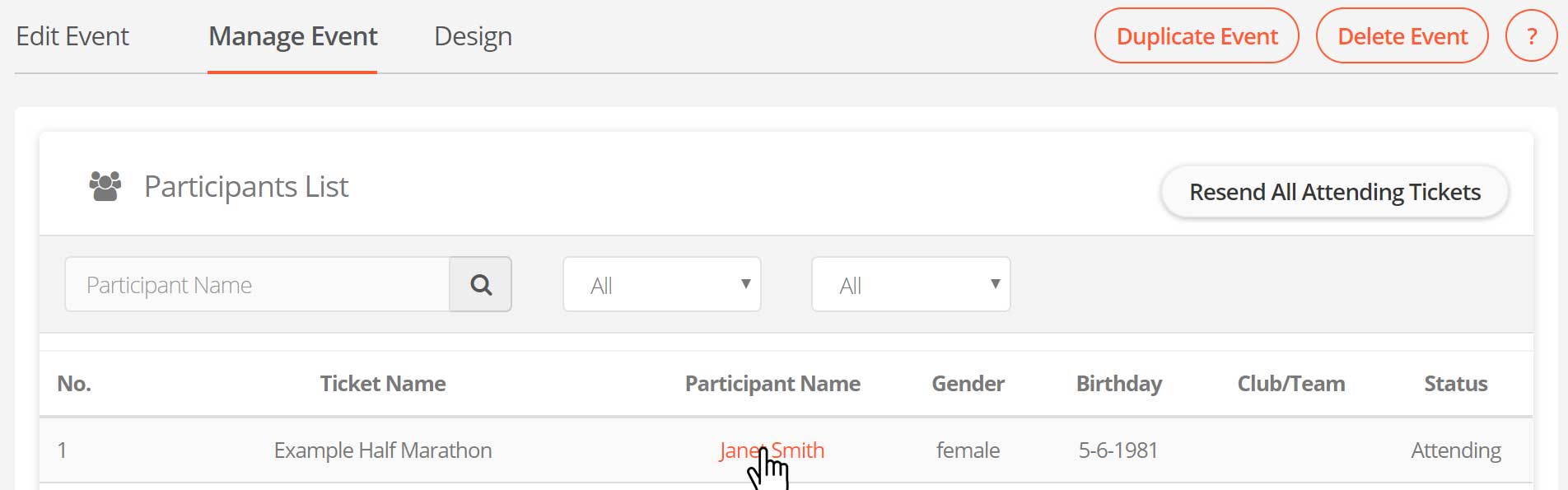Click the Birthday column header

1118,384
